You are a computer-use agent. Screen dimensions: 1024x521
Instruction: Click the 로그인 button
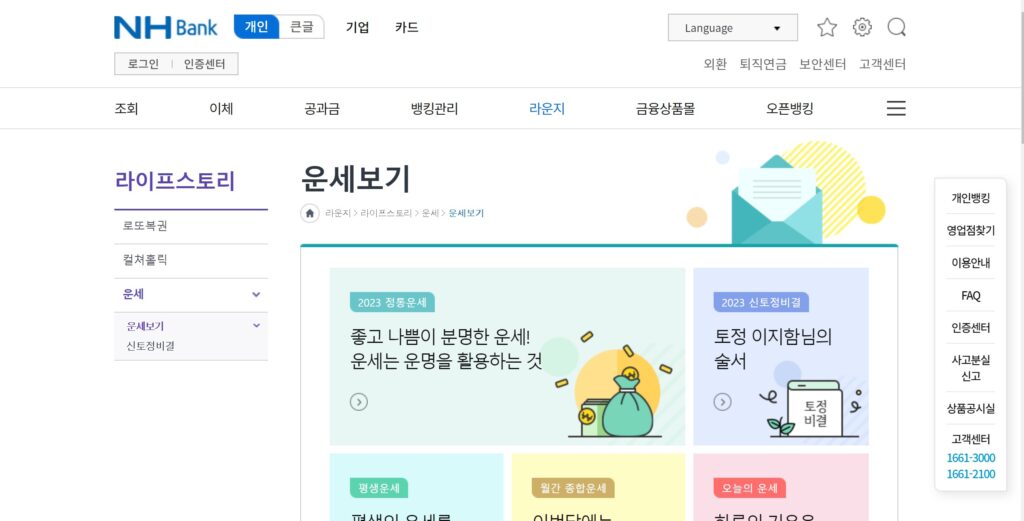click(143, 64)
